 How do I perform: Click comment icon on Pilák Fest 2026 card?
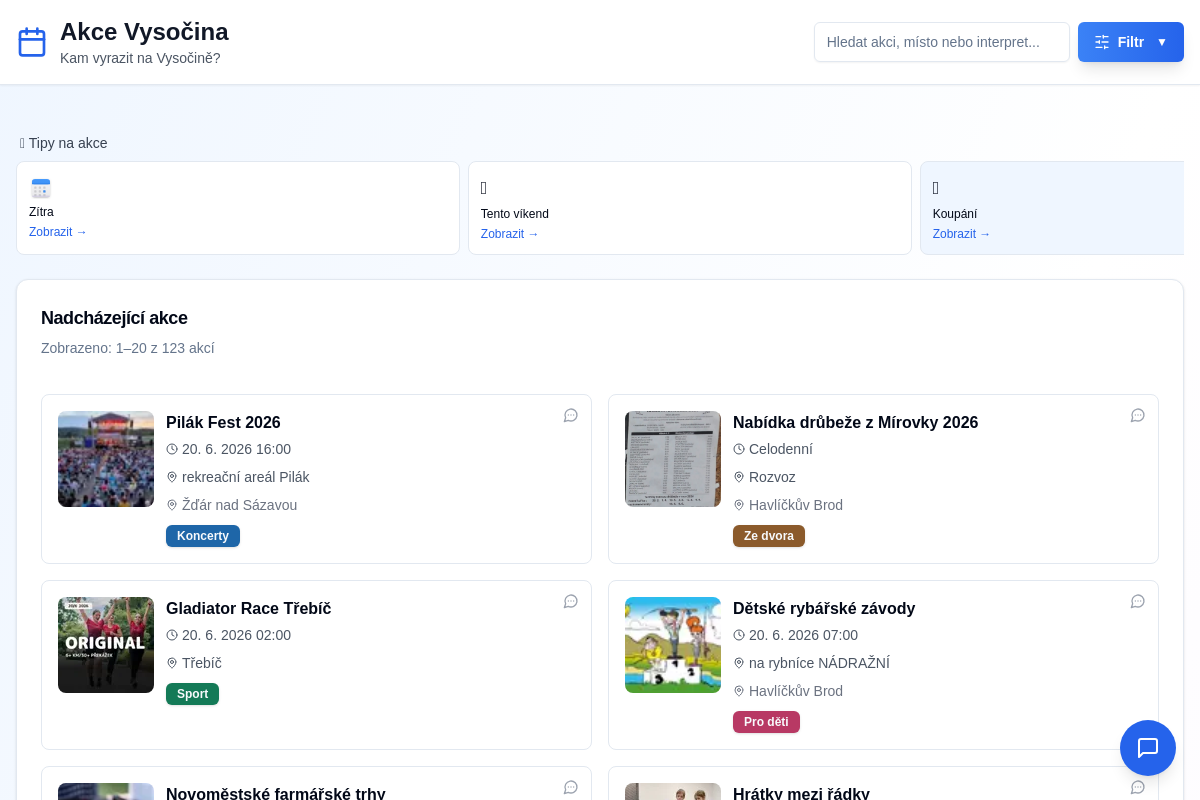(571, 415)
